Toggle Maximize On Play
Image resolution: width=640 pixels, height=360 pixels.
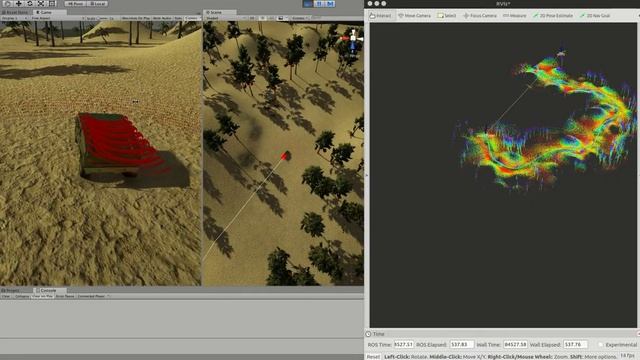(x=136, y=18)
